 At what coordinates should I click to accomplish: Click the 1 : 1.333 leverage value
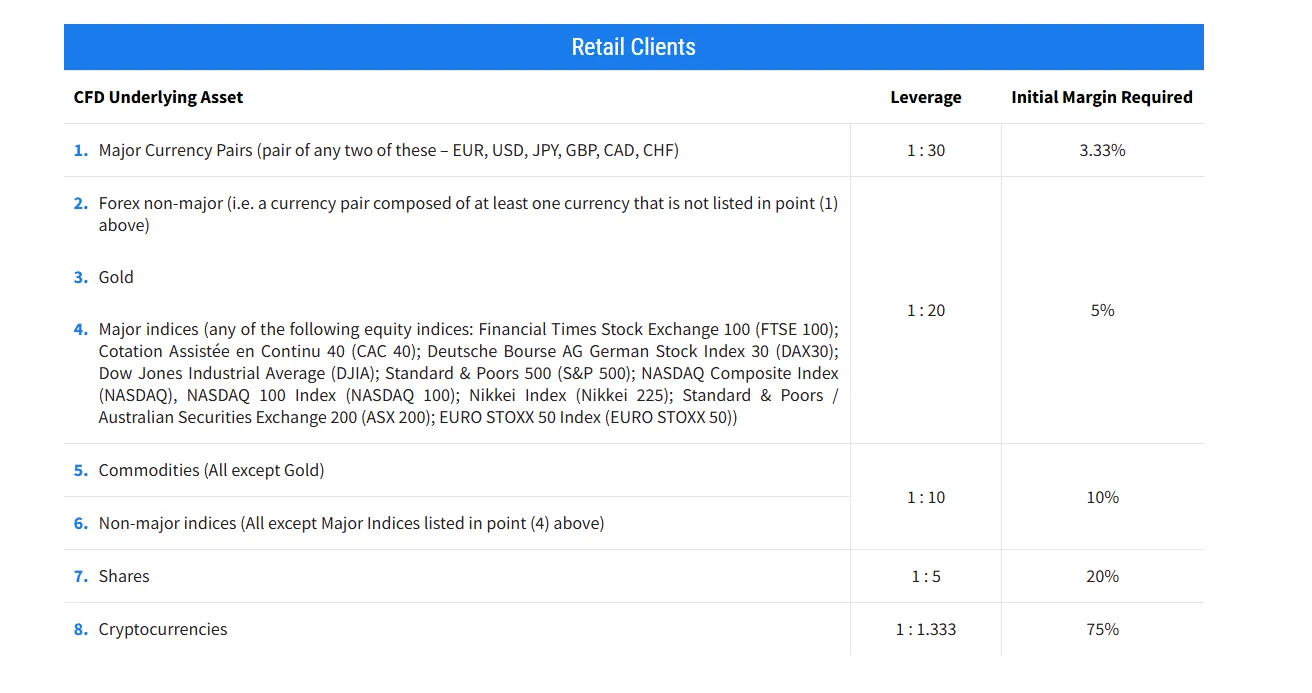(926, 629)
